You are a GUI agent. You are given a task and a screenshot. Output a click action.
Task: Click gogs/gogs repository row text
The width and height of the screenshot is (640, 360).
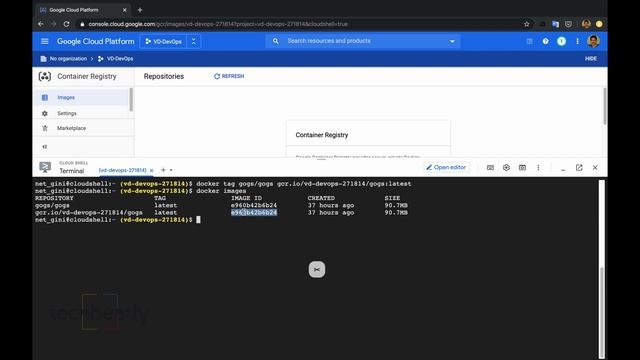click(52, 206)
